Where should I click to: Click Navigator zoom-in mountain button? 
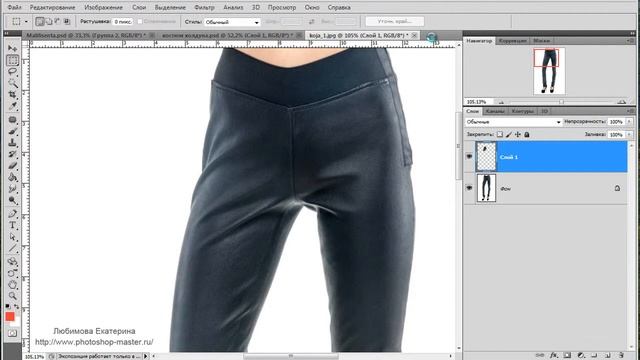coord(622,102)
